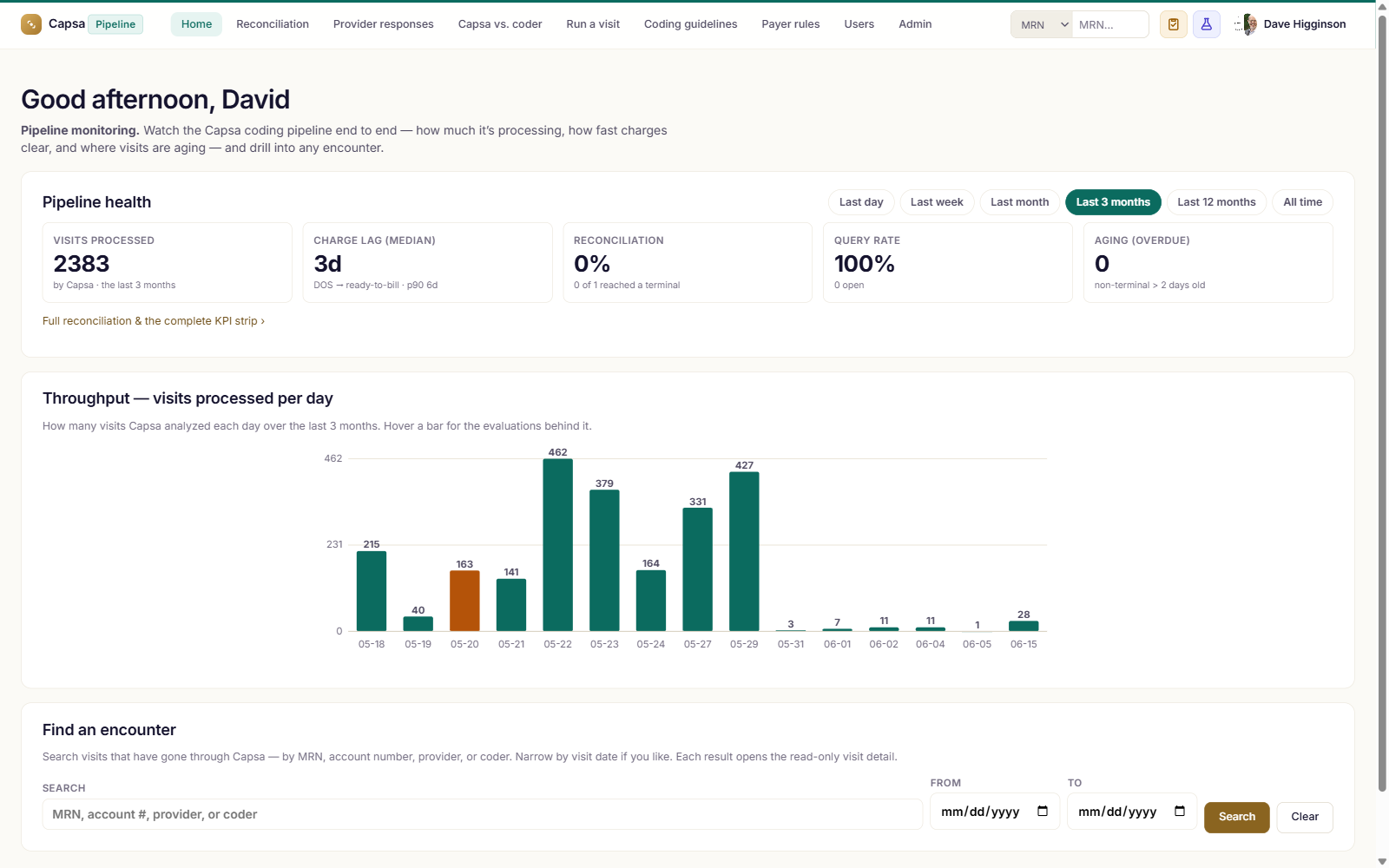
Task: Click the 05-19 bar showing 40
Action: click(x=418, y=624)
